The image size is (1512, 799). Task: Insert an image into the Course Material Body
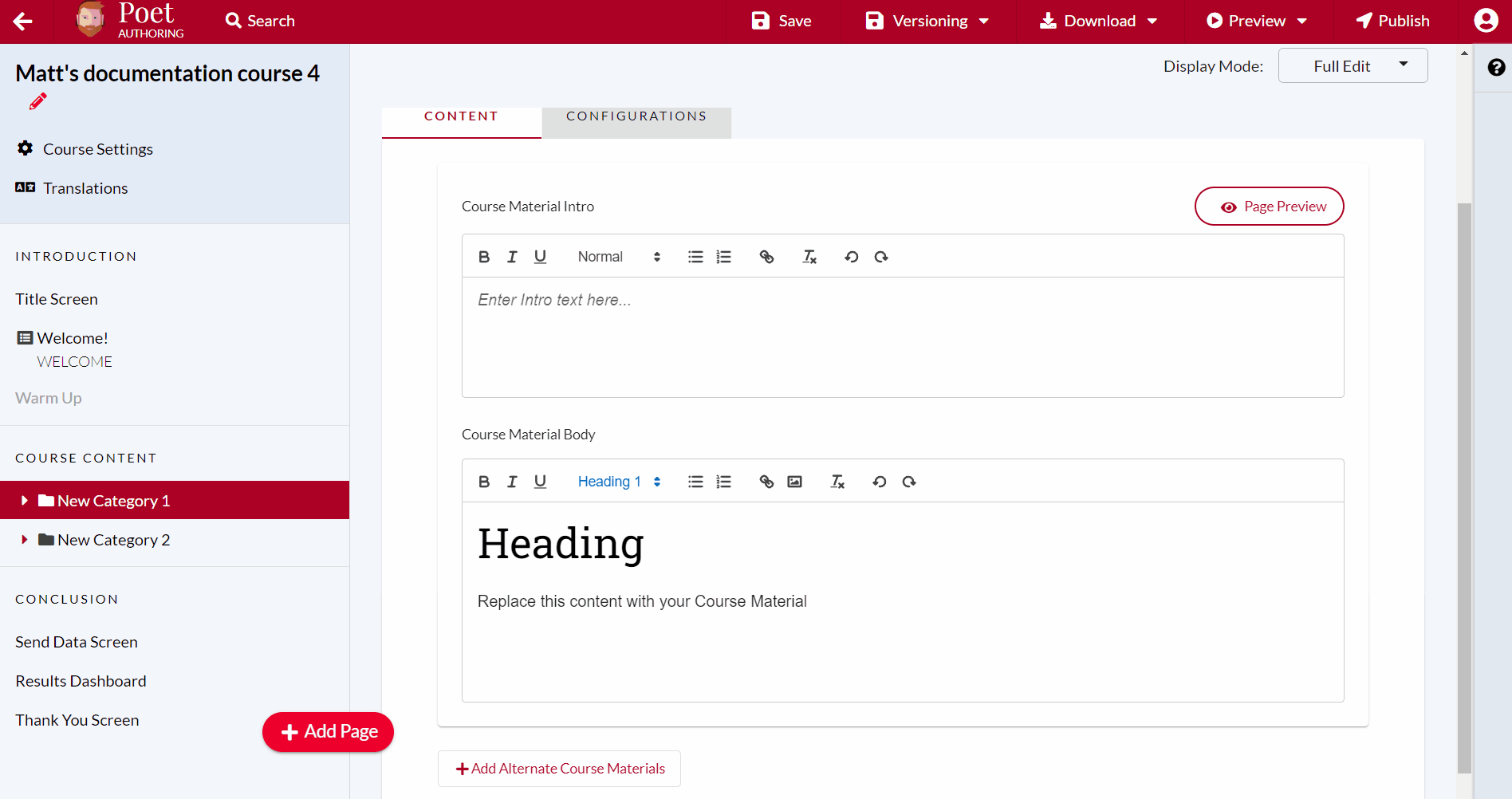point(794,481)
